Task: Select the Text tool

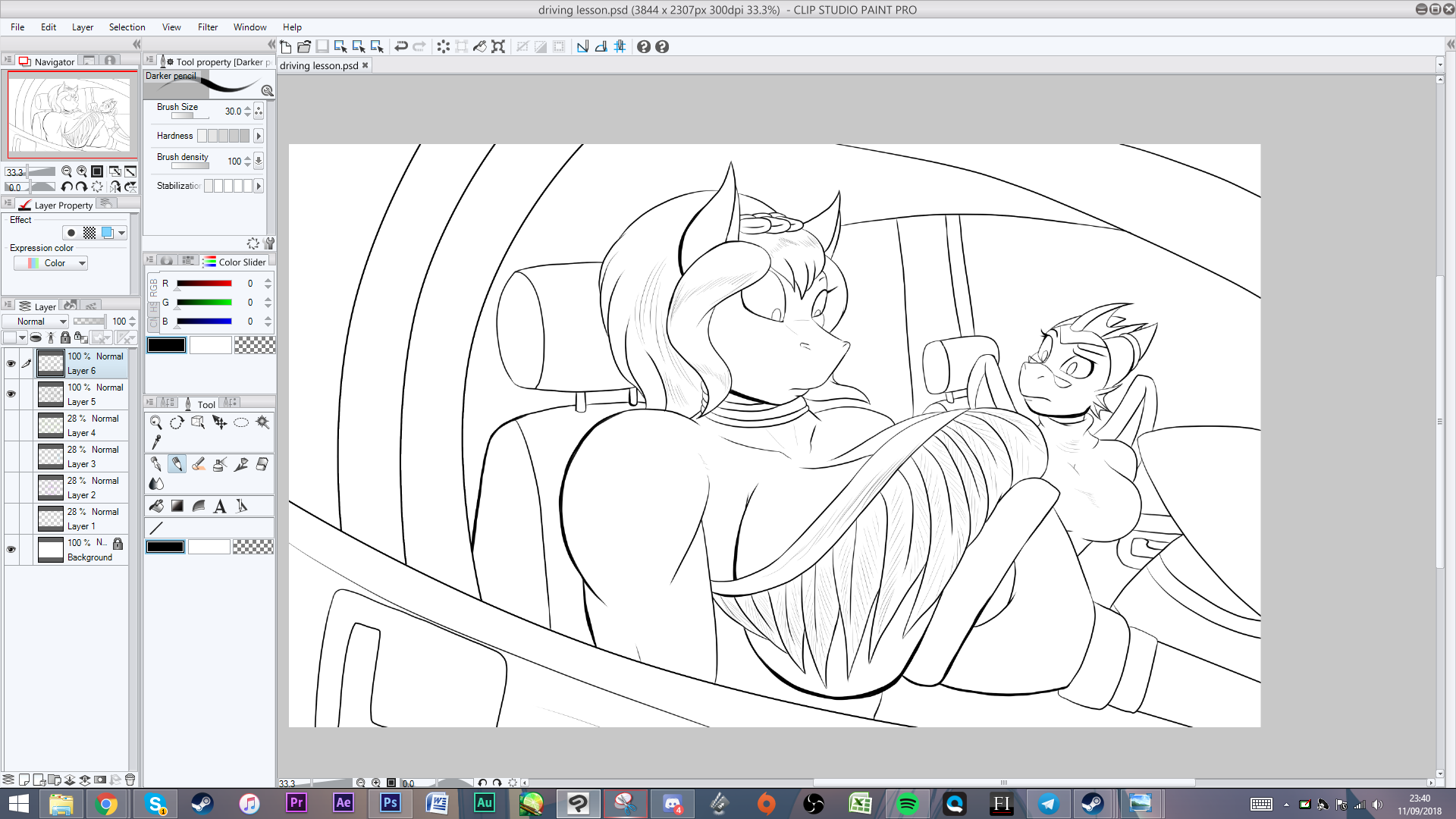Action: [x=220, y=506]
